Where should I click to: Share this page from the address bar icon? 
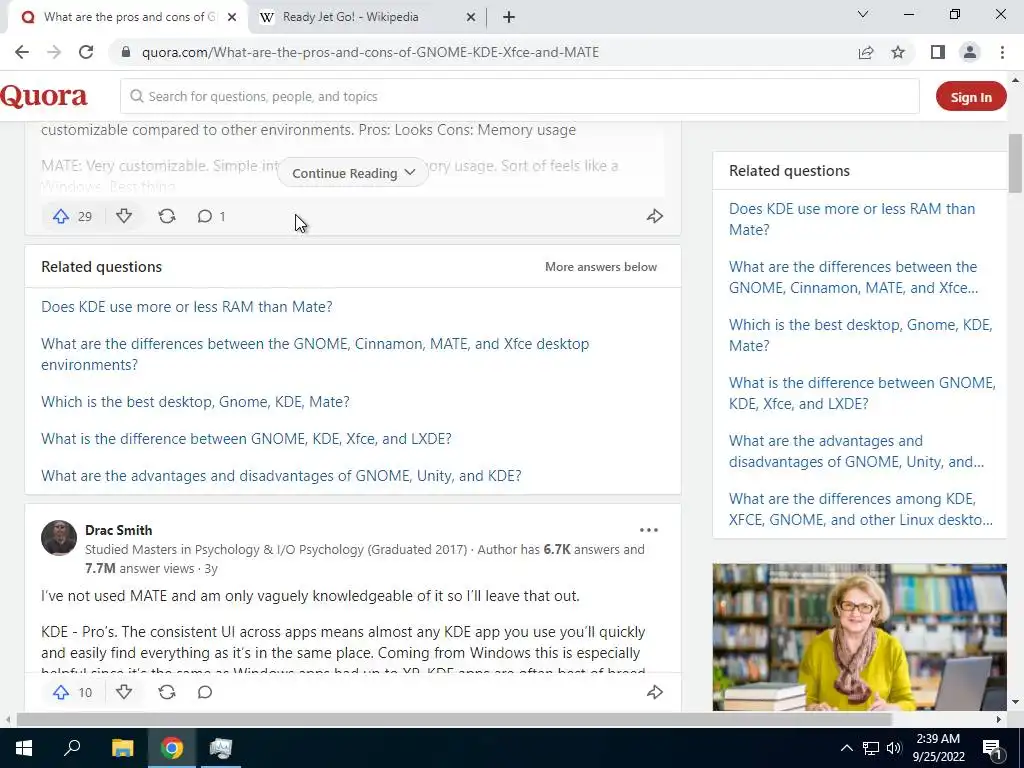click(866, 52)
